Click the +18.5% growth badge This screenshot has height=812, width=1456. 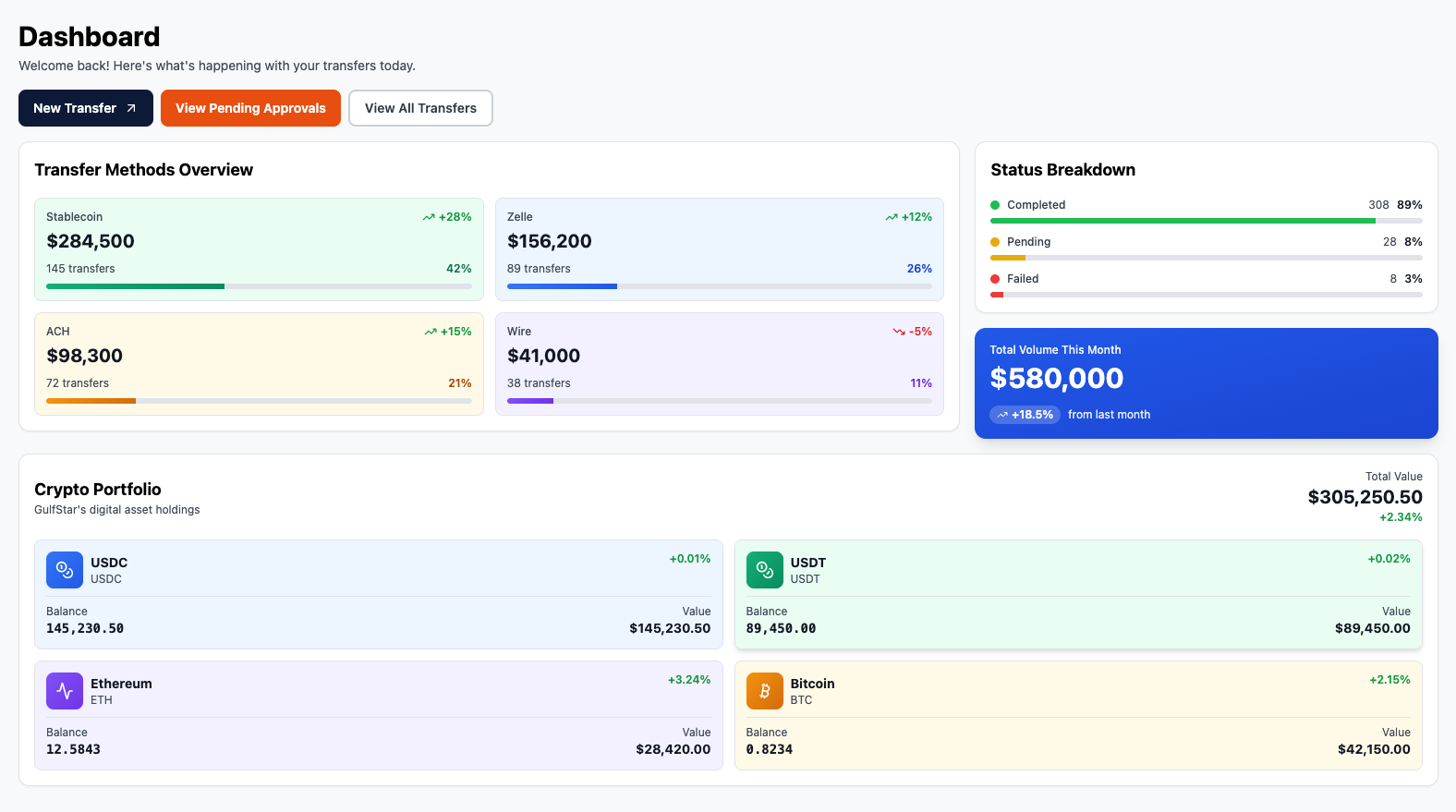tap(1025, 415)
